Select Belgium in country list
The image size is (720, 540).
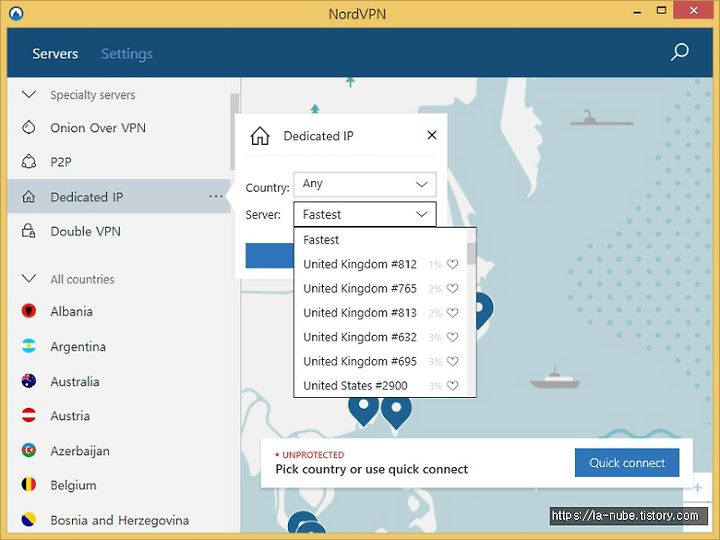(x=73, y=485)
